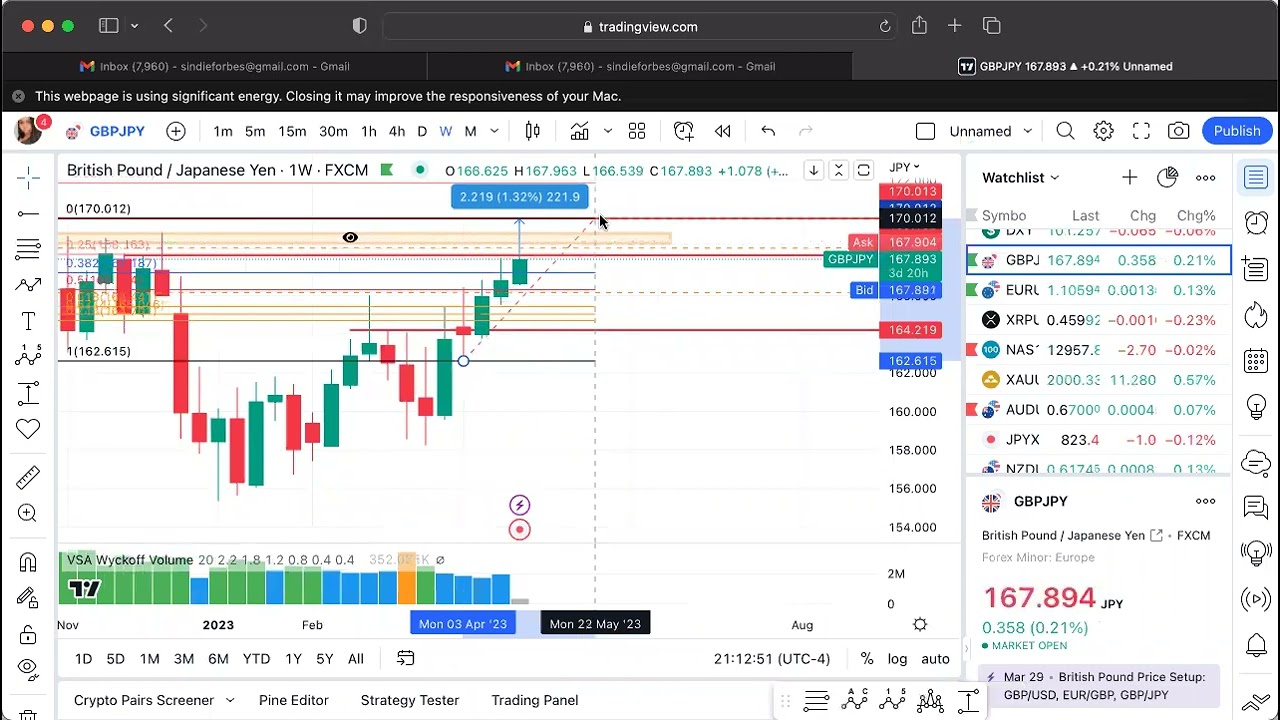Open the chart layout selector
This screenshot has height=720, width=1280.
point(926,131)
